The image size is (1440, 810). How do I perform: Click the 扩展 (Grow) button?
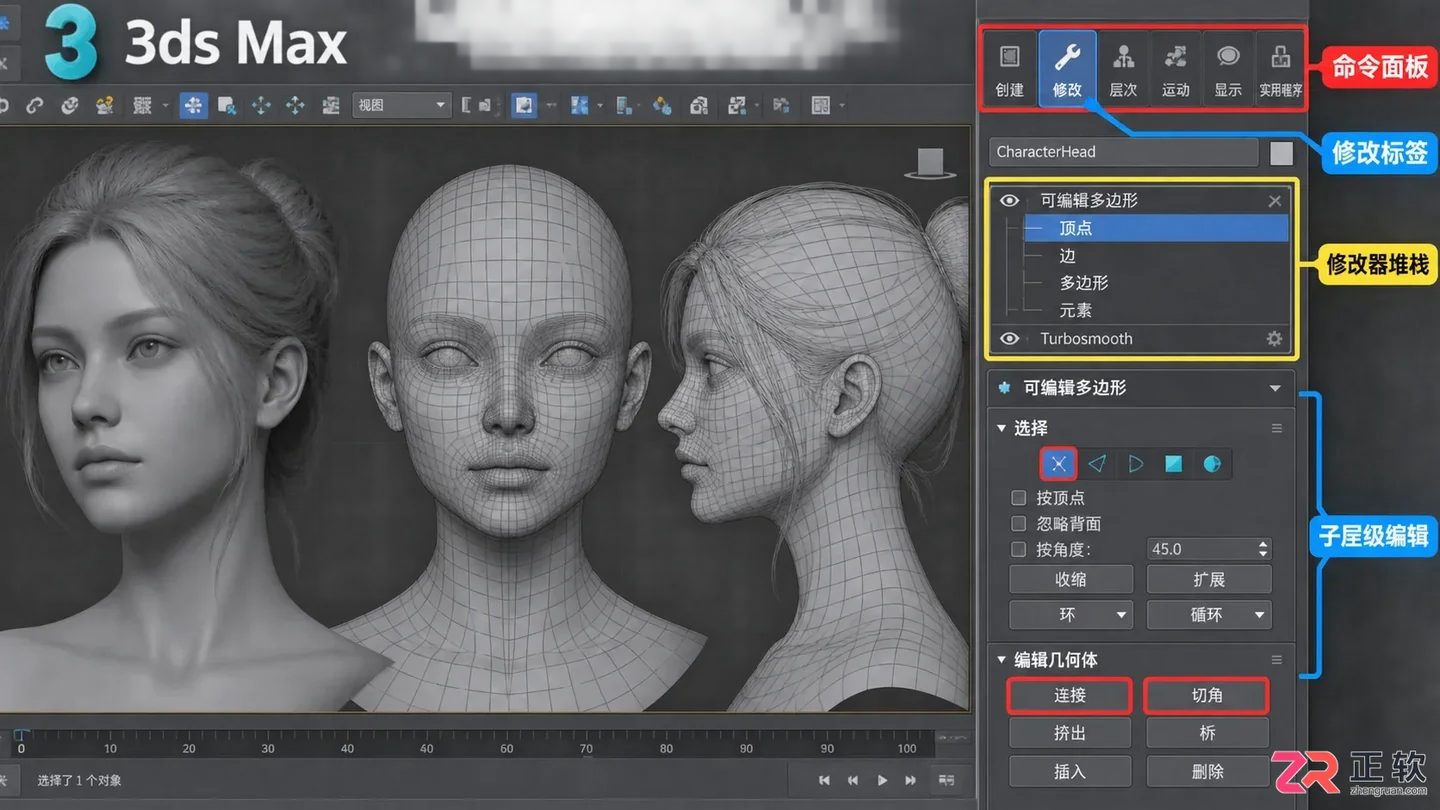pyautogui.click(x=1209, y=579)
